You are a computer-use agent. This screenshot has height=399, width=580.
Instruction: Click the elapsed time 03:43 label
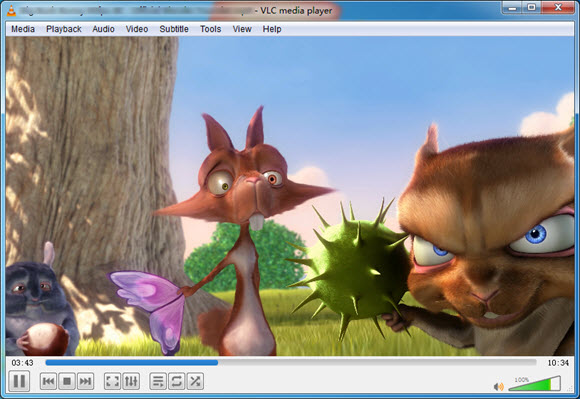coord(23,363)
